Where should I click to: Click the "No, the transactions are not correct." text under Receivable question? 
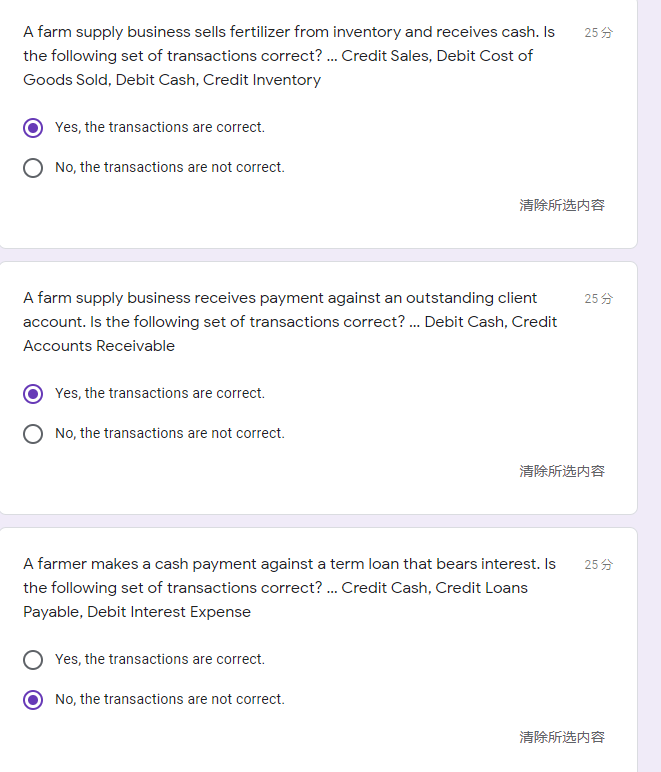click(x=170, y=434)
